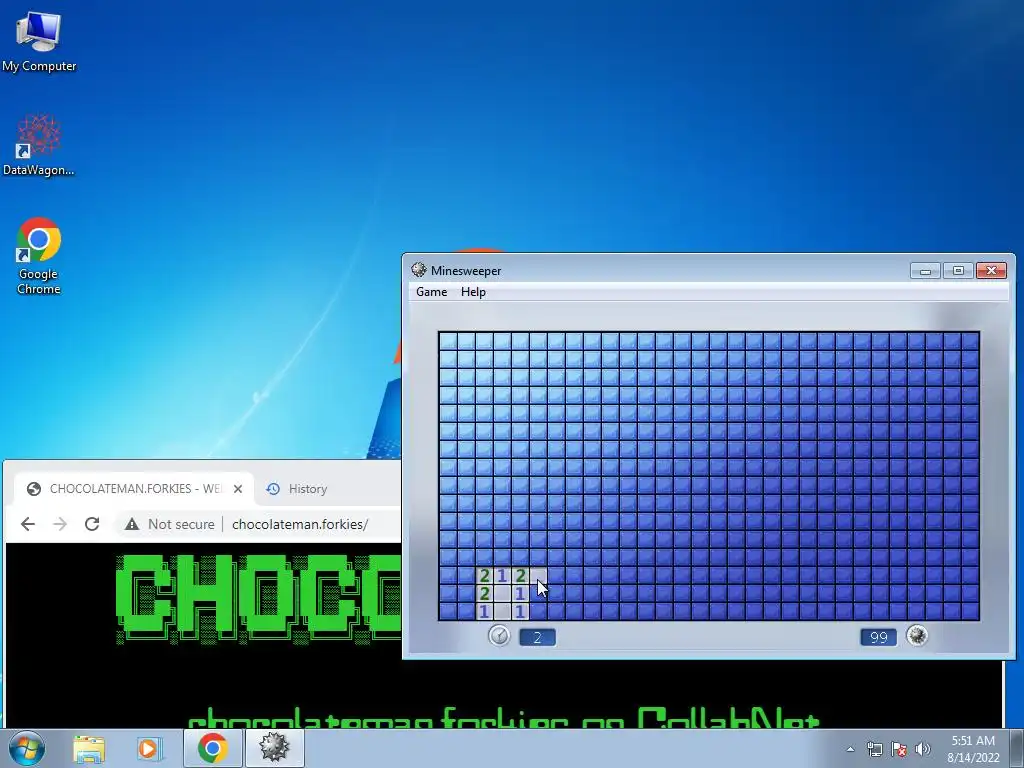Open the Game menu in Minesweeper

click(432, 292)
